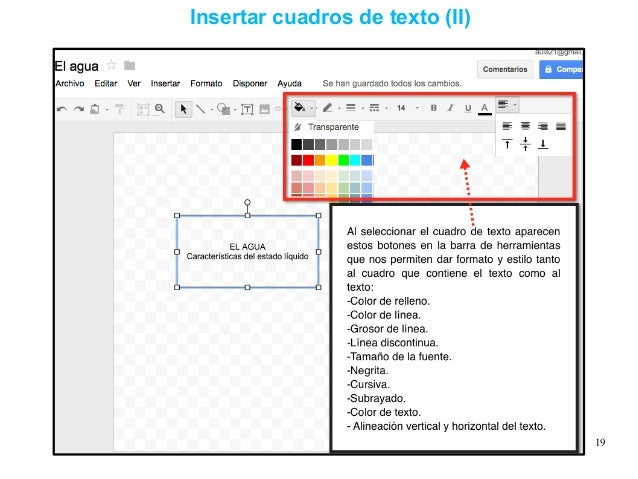Open the Formato menu
Viewport: 638px width, 479px height.
pyautogui.click(x=206, y=83)
